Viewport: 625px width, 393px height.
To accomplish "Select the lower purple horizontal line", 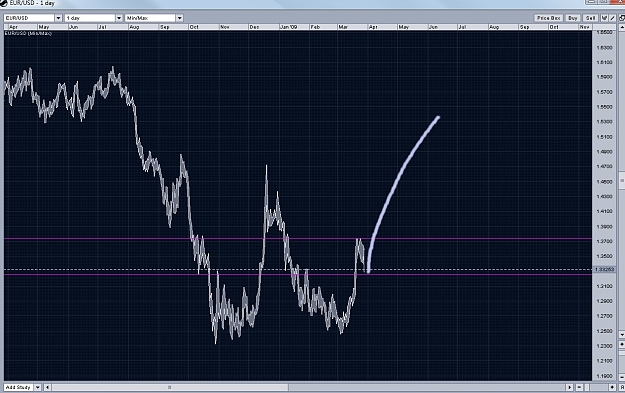I will [298, 275].
